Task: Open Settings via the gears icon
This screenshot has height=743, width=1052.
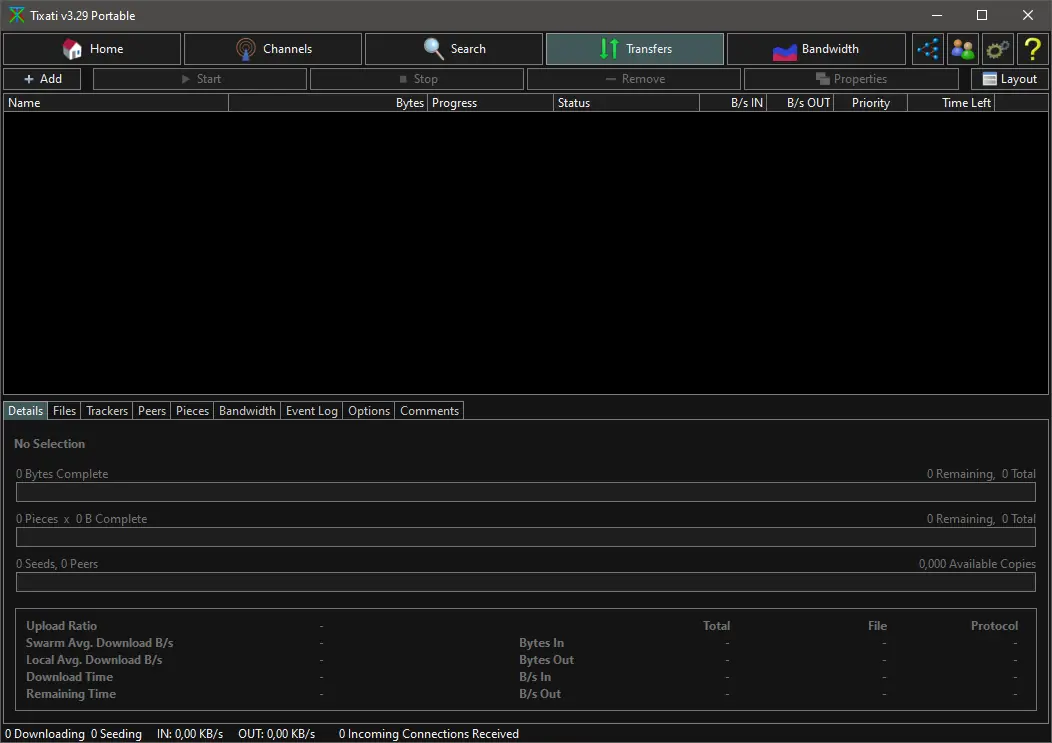Action: tap(998, 49)
